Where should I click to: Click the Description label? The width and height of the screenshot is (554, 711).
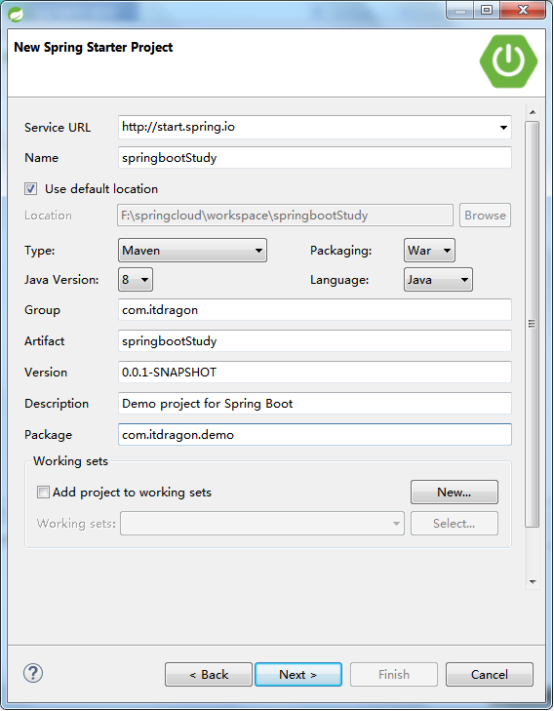coord(57,404)
